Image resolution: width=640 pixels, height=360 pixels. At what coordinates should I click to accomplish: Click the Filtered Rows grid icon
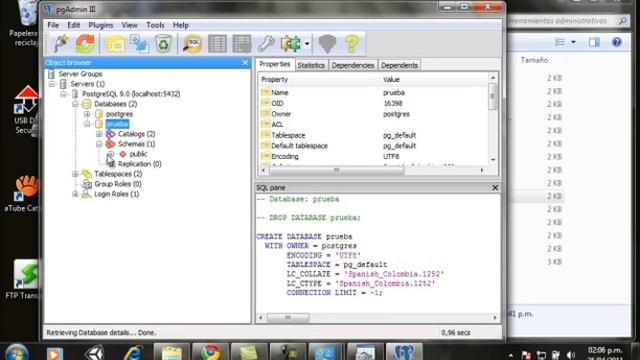[242, 44]
